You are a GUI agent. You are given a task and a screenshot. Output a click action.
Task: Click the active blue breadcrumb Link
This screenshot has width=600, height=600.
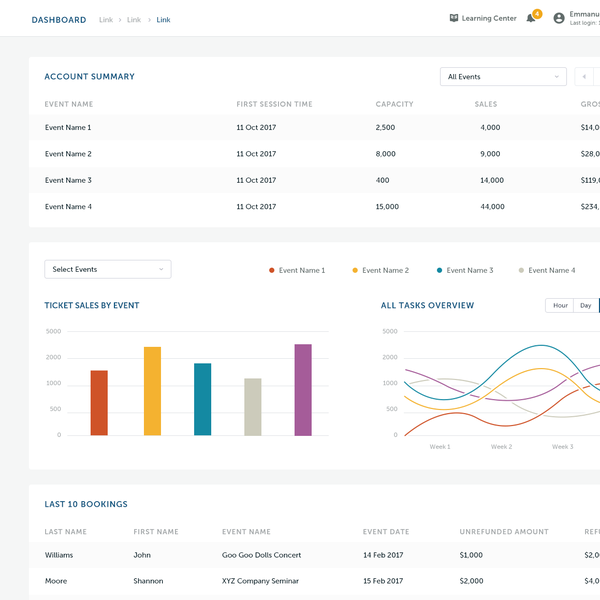(x=163, y=20)
